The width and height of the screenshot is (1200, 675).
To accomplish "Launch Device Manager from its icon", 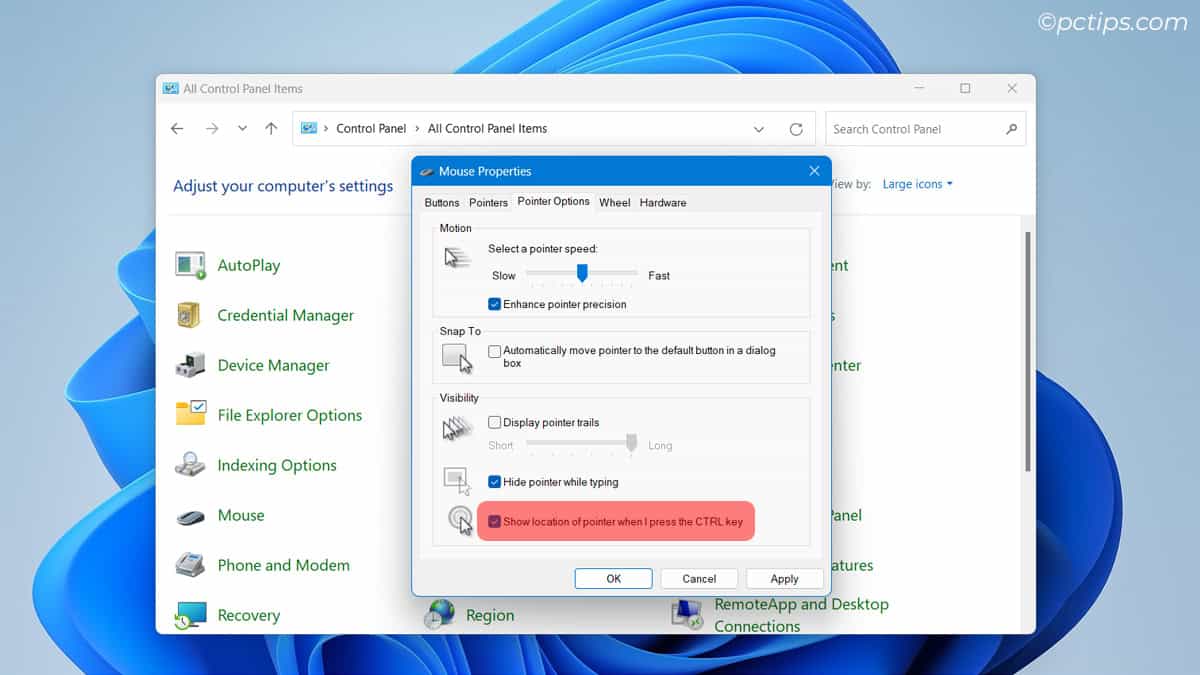I will tap(190, 365).
